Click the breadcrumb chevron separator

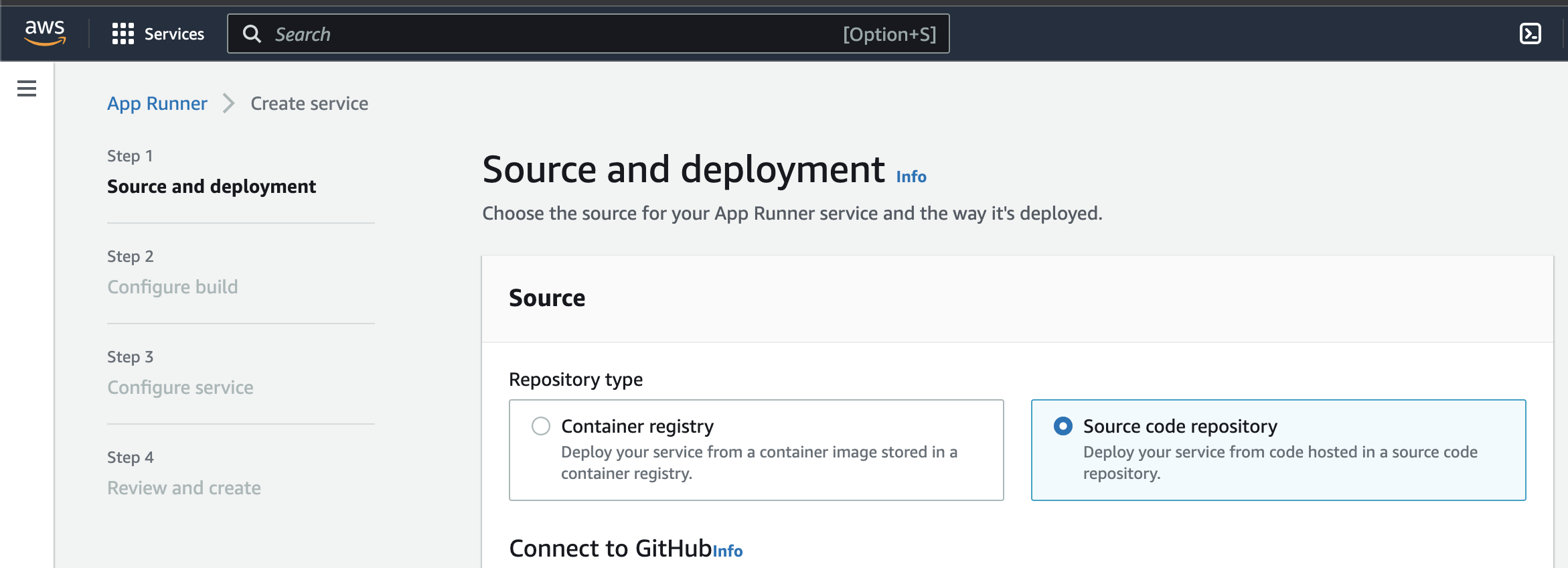pyautogui.click(x=229, y=103)
